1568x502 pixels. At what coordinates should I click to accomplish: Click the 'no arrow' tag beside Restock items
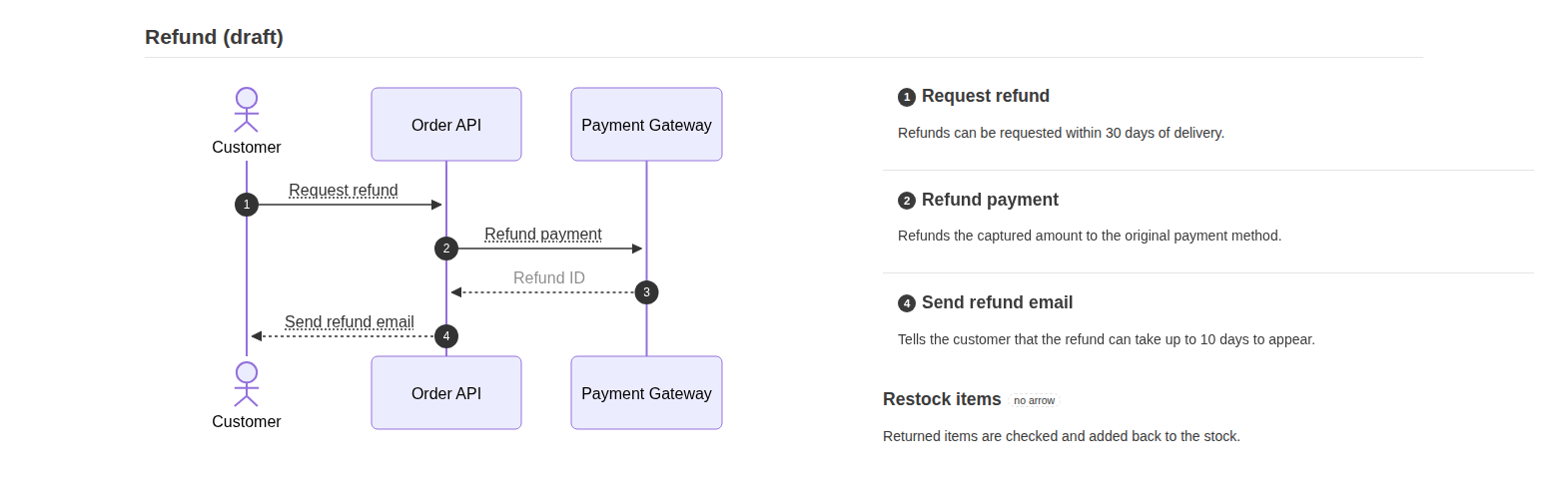pos(1034,400)
